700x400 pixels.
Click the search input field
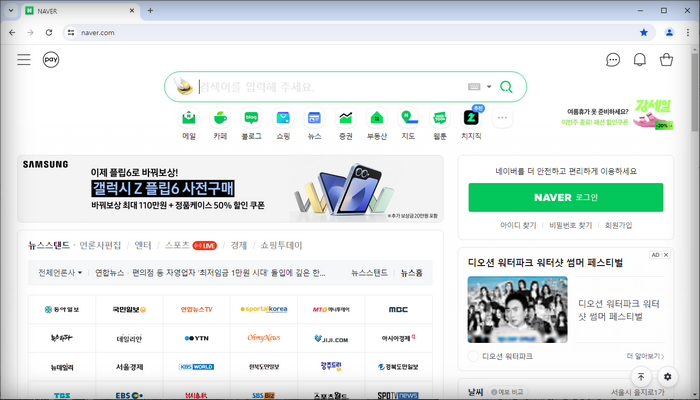coord(330,87)
